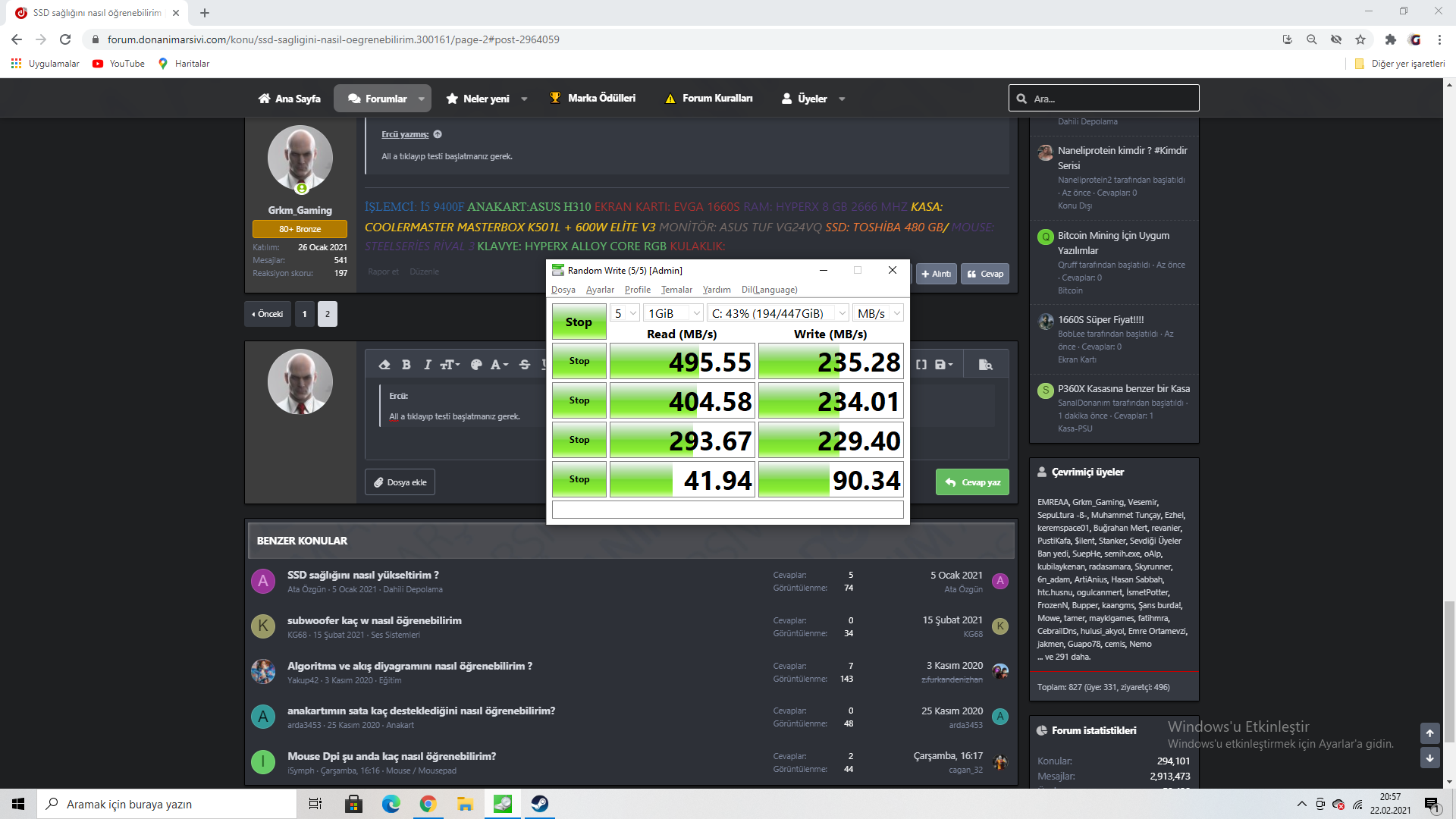The width and height of the screenshot is (1456, 819).
Task: Open the Ayarlar menu in CrystalDiskMark
Action: click(x=600, y=290)
